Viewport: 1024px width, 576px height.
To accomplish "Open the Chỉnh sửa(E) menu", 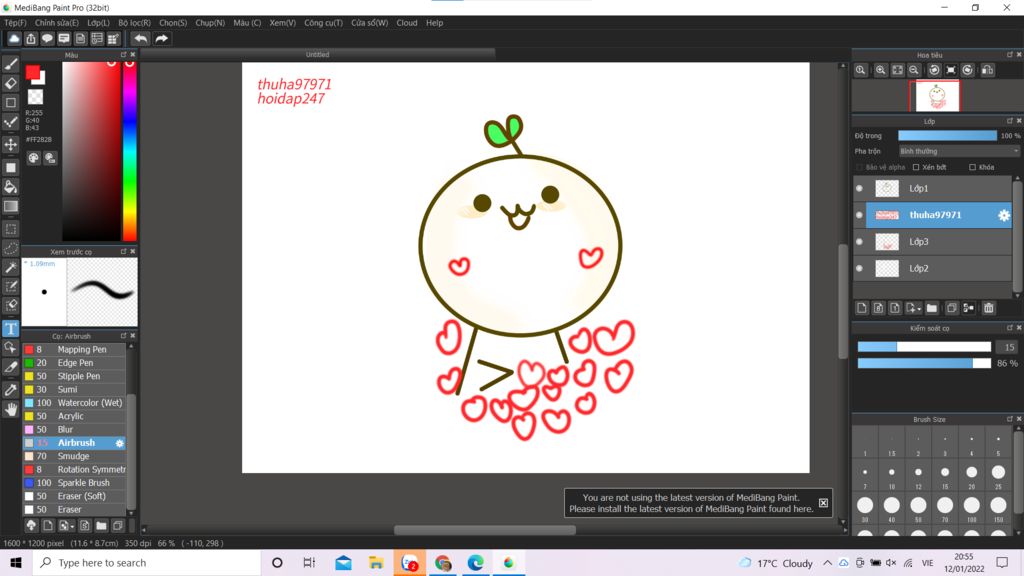I will [57, 23].
